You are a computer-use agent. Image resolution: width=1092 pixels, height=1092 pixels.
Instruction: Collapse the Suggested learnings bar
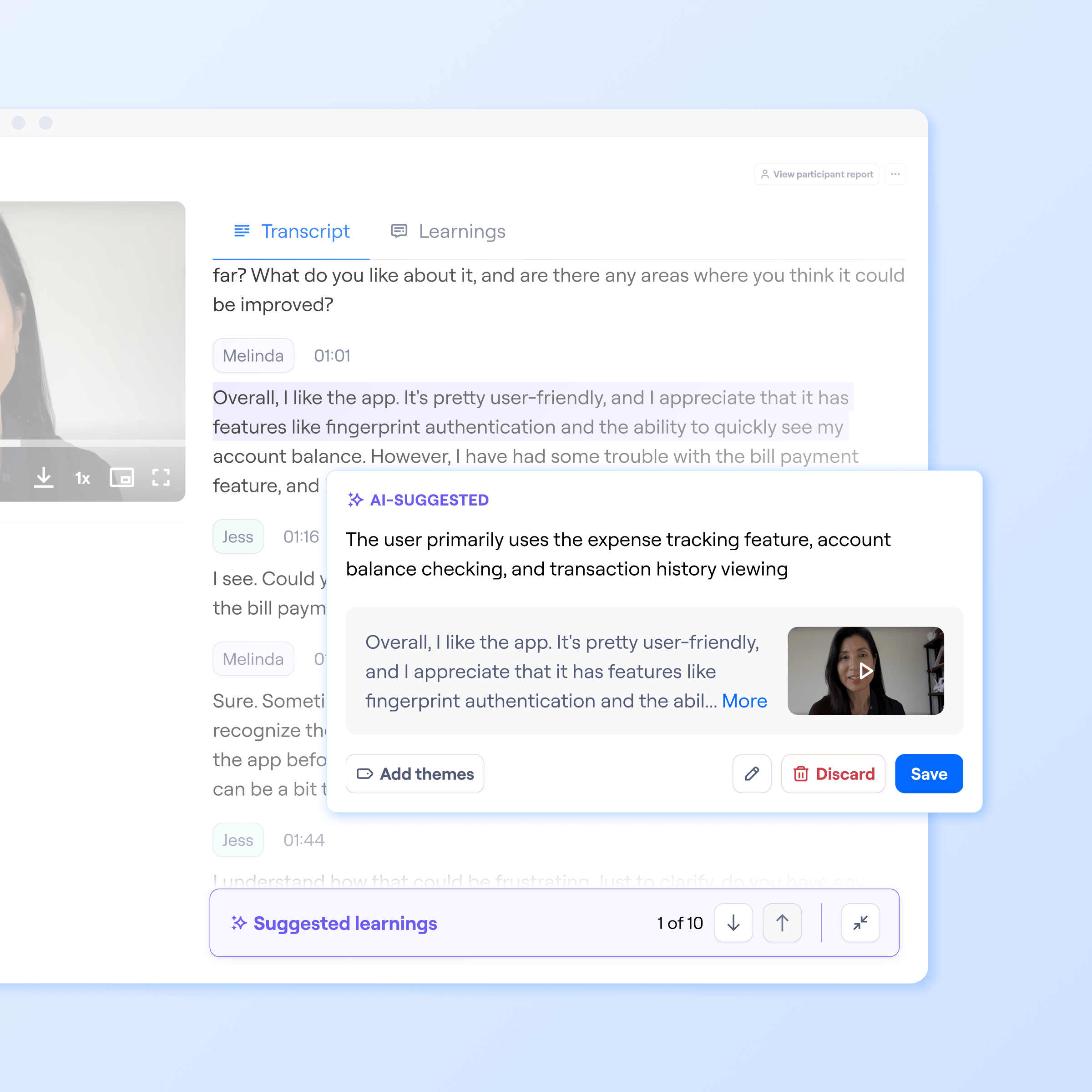[x=860, y=923]
